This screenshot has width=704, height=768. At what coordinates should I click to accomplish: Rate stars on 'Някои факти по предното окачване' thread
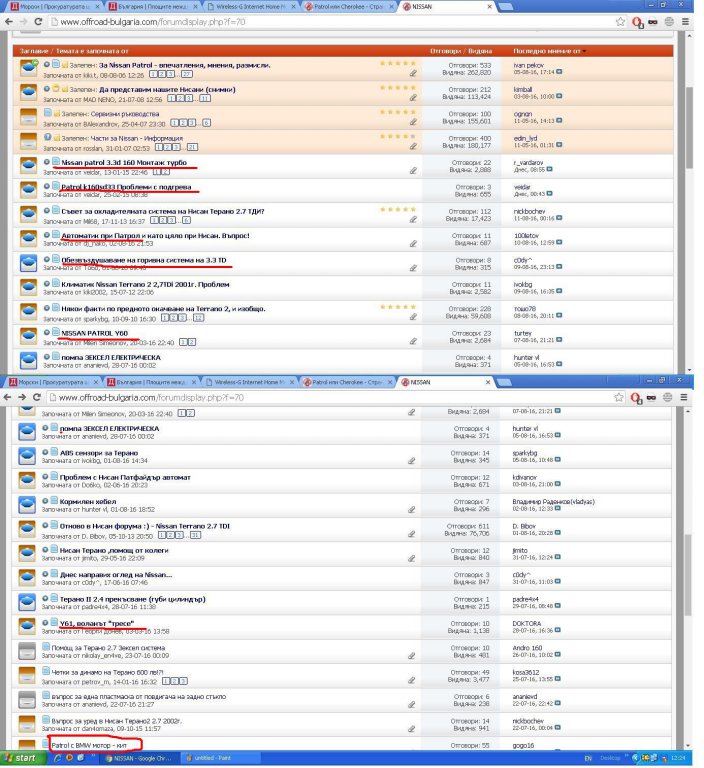398,307
